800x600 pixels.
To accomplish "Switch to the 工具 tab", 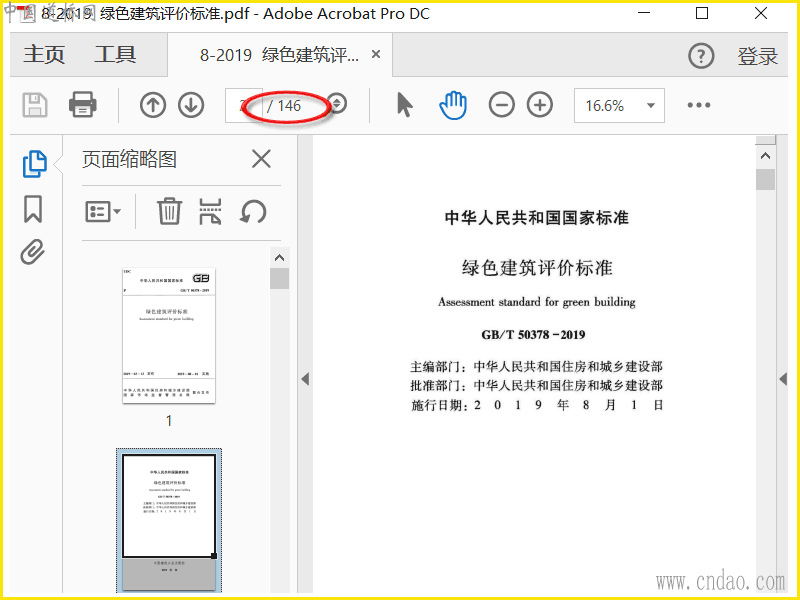I will pos(115,55).
